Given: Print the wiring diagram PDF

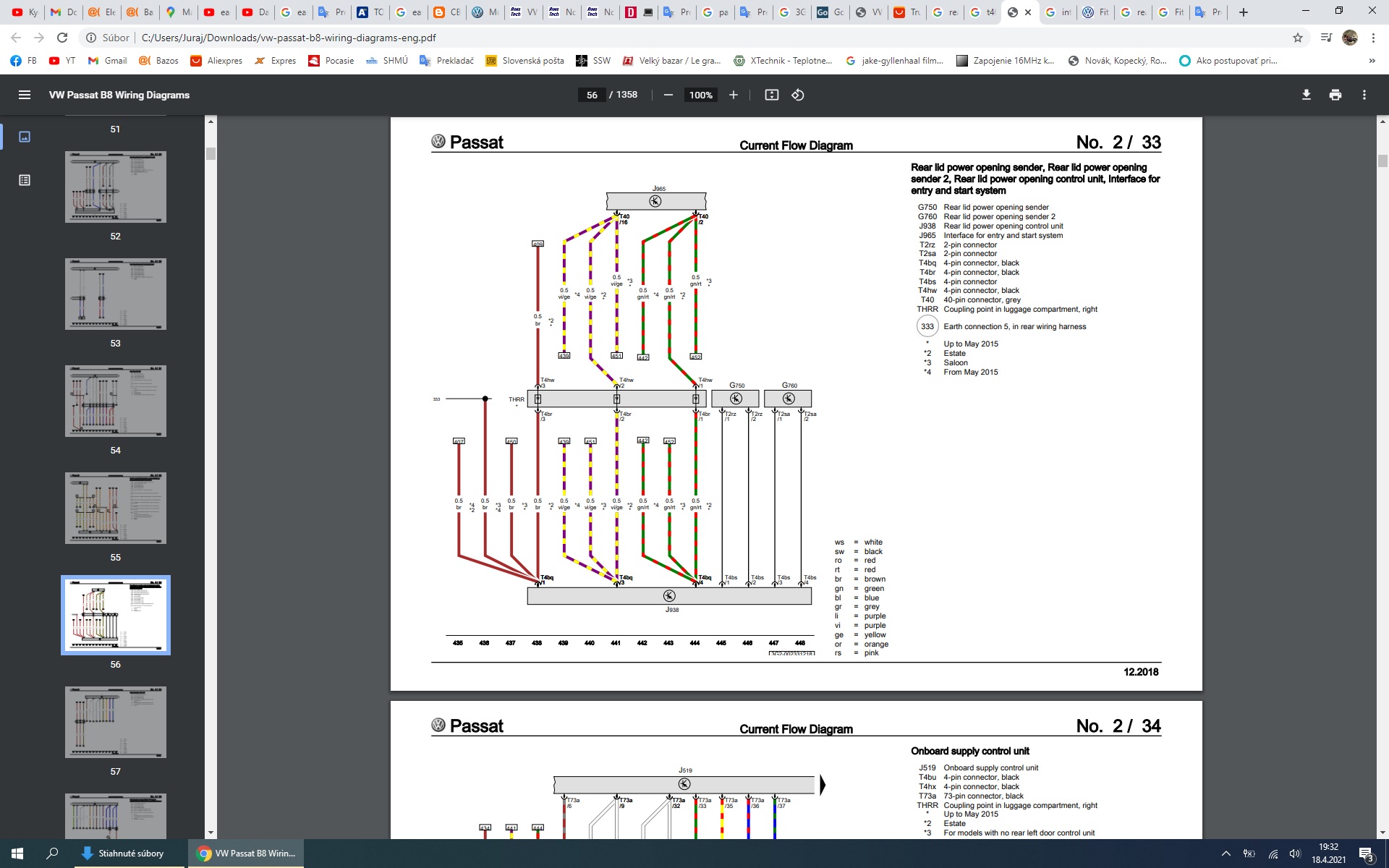Looking at the screenshot, I should (x=1335, y=95).
